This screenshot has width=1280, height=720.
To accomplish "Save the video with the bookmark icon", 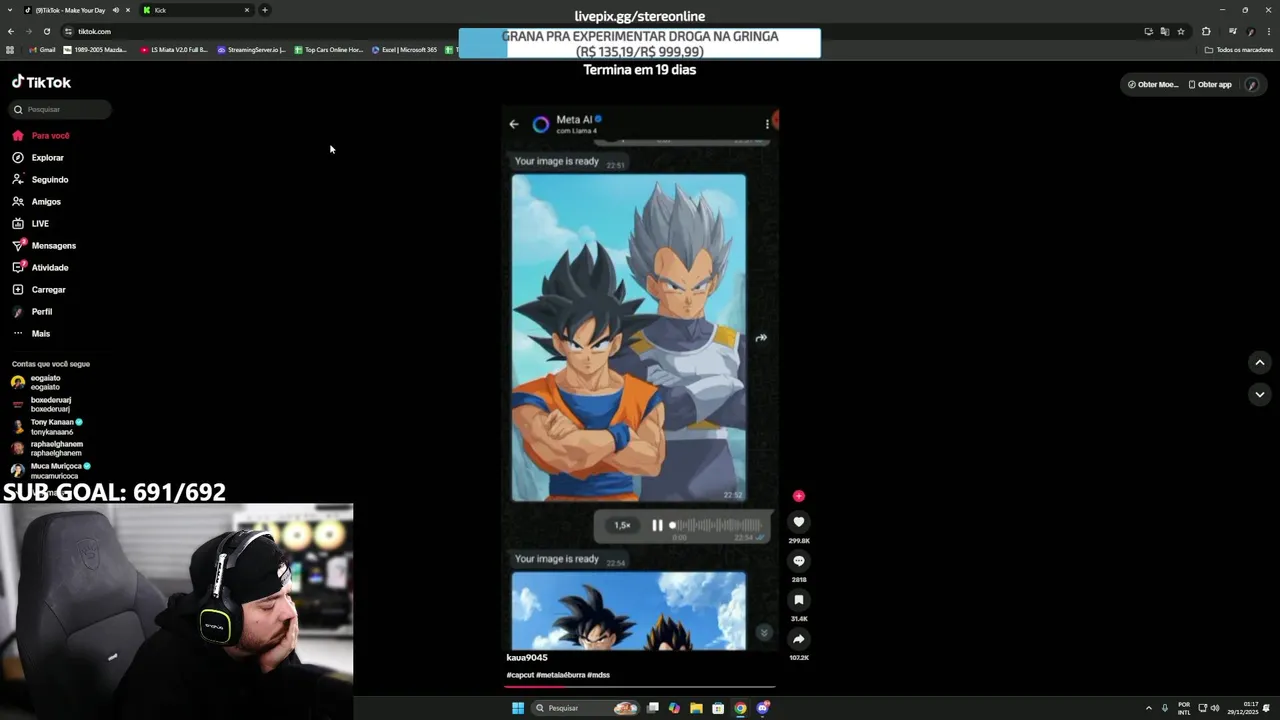I will (798, 600).
